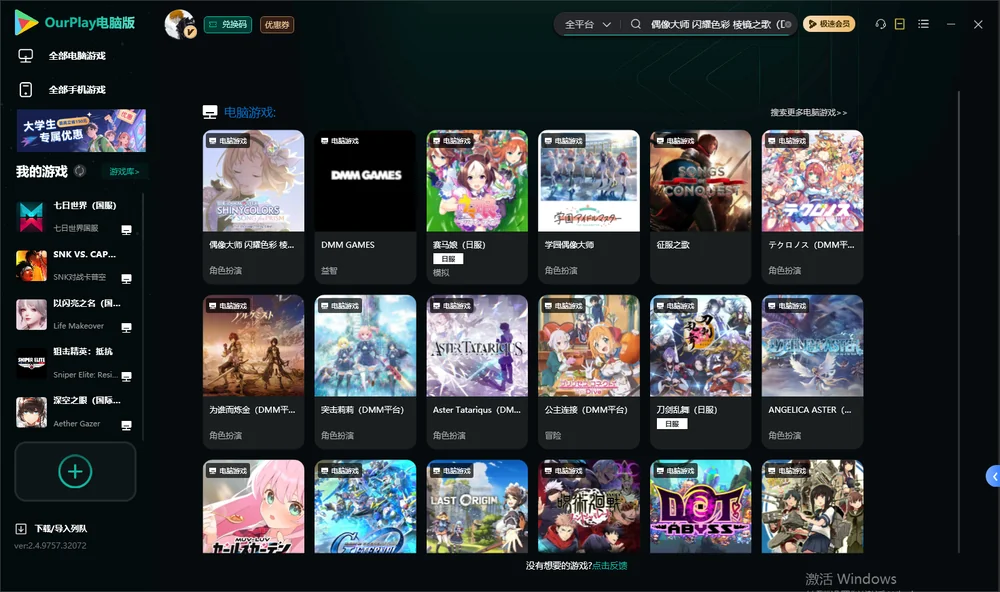1000x592 pixels.
Task: Focus the game search input field
Action: point(716,24)
